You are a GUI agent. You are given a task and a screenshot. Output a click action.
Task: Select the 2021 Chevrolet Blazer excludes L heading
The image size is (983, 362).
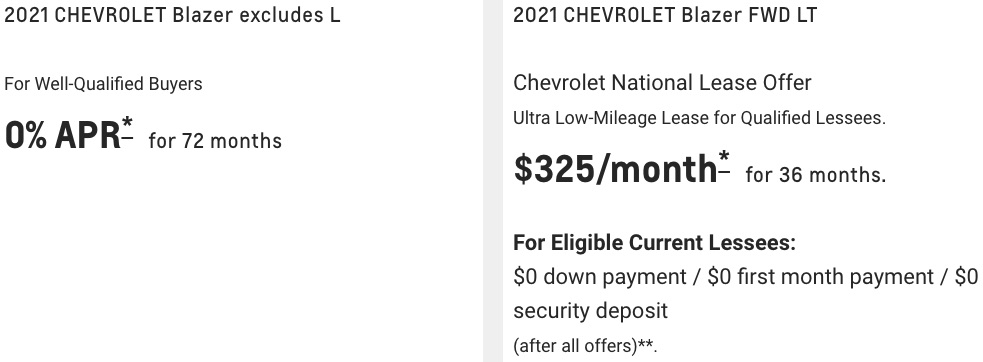(x=172, y=15)
